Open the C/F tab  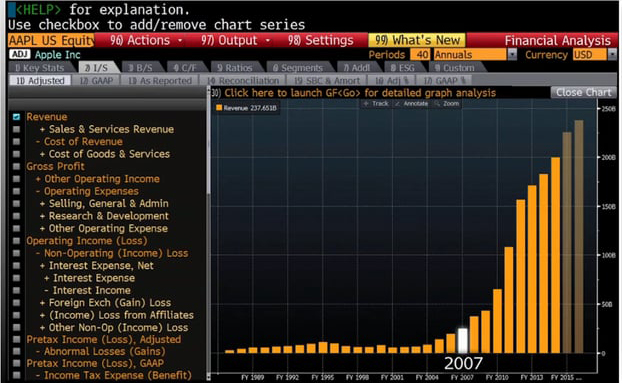pyautogui.click(x=185, y=68)
